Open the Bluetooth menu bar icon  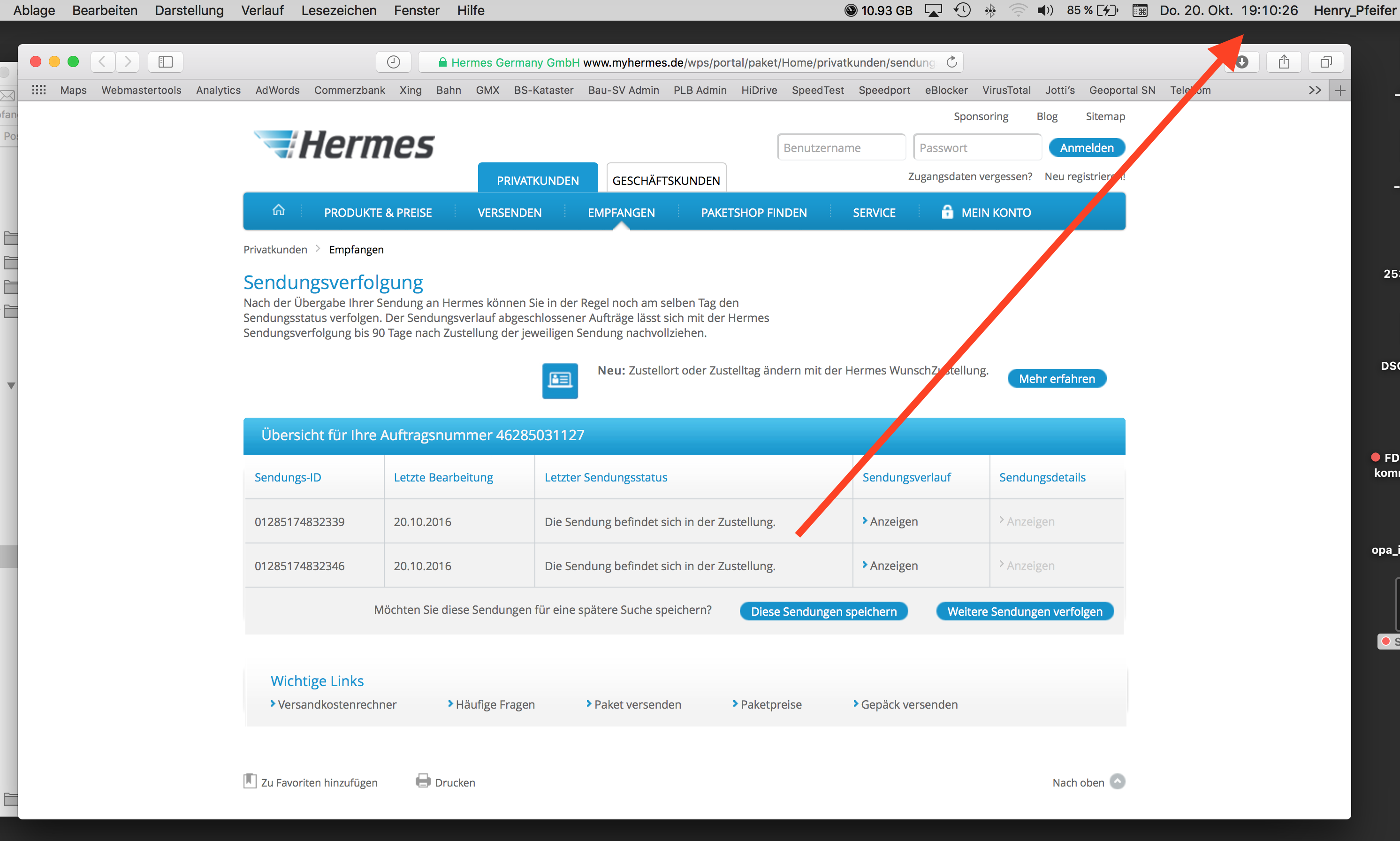tap(990, 10)
